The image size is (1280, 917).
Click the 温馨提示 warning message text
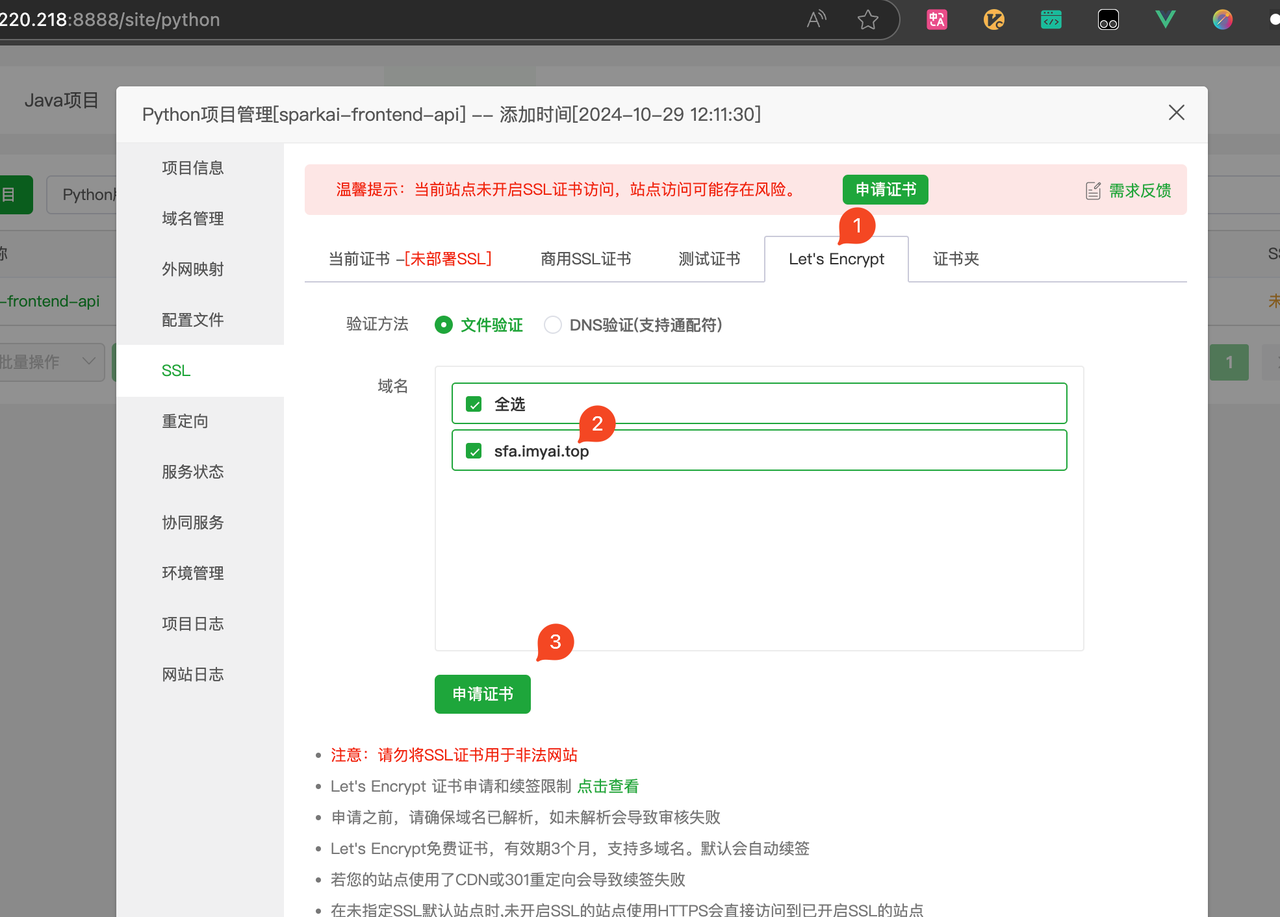[x=566, y=190]
